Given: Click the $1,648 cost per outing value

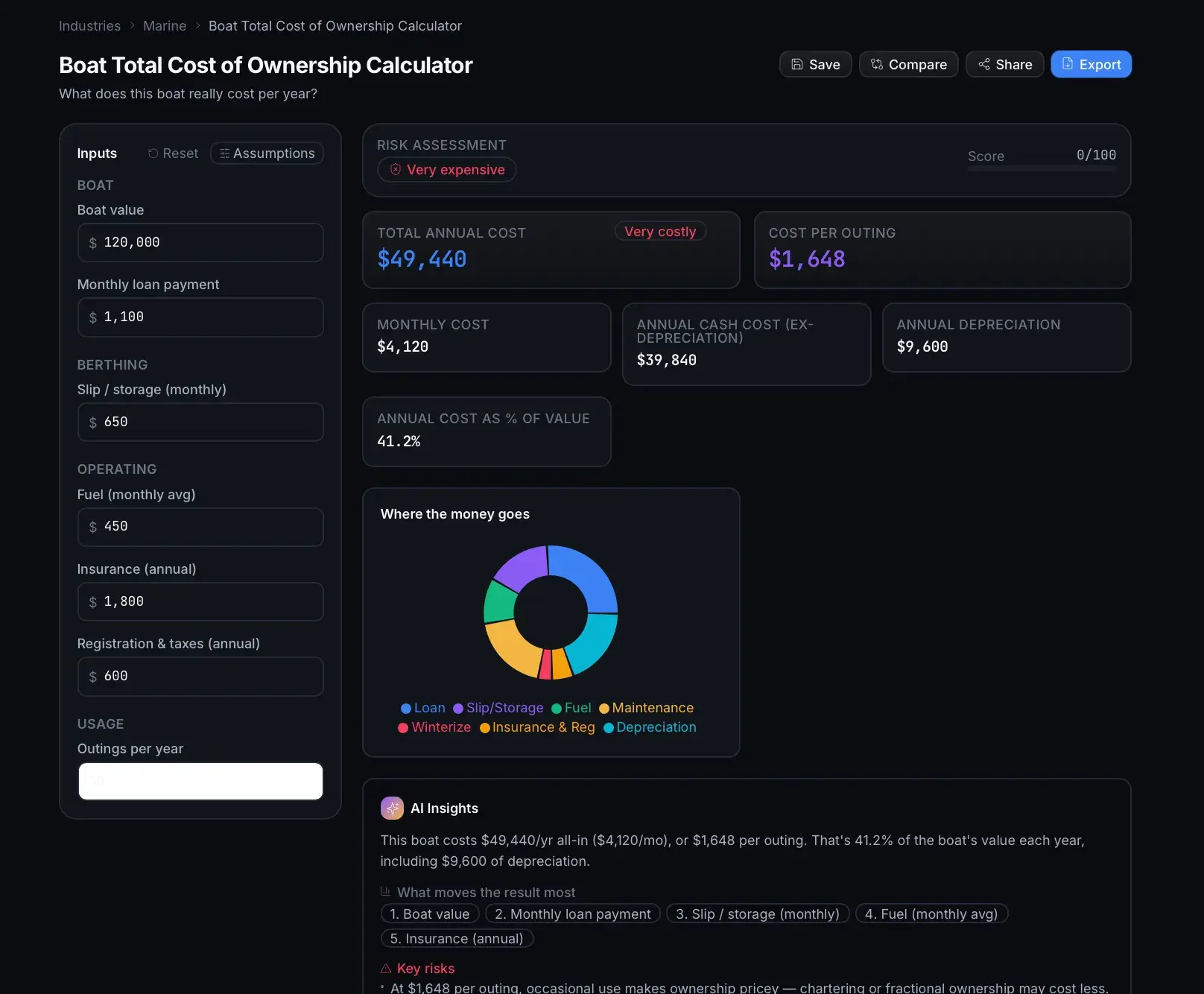Looking at the screenshot, I should pos(807,259).
